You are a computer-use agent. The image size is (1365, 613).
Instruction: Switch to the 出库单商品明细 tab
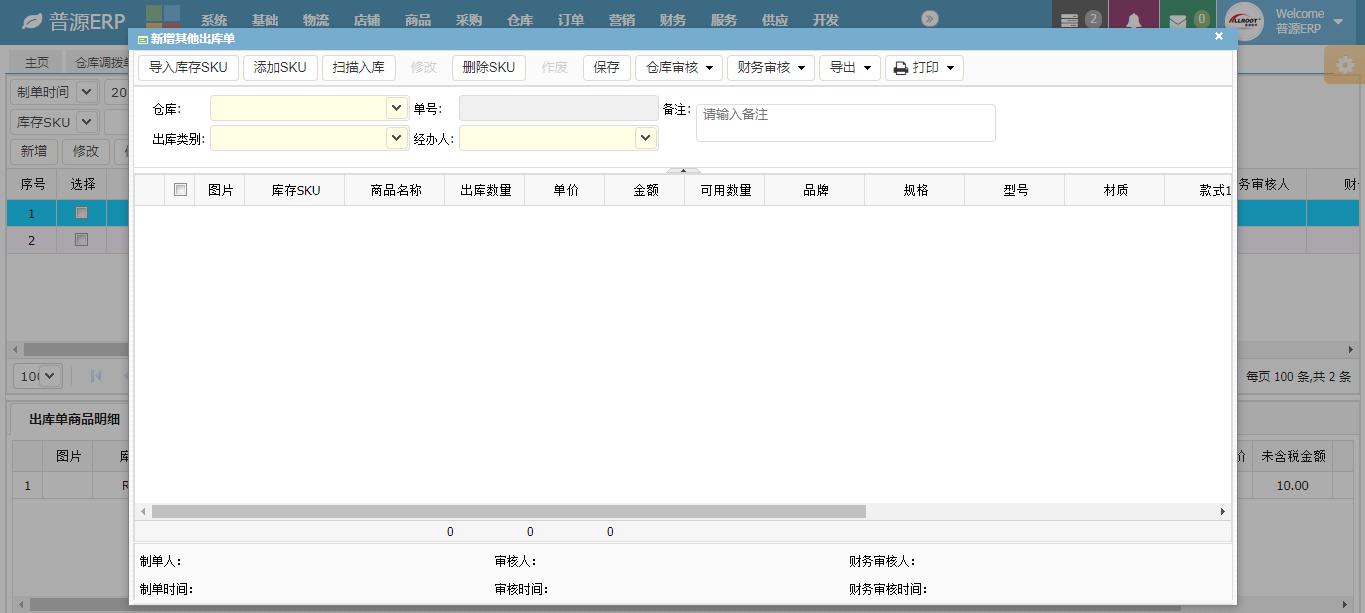click(74, 419)
